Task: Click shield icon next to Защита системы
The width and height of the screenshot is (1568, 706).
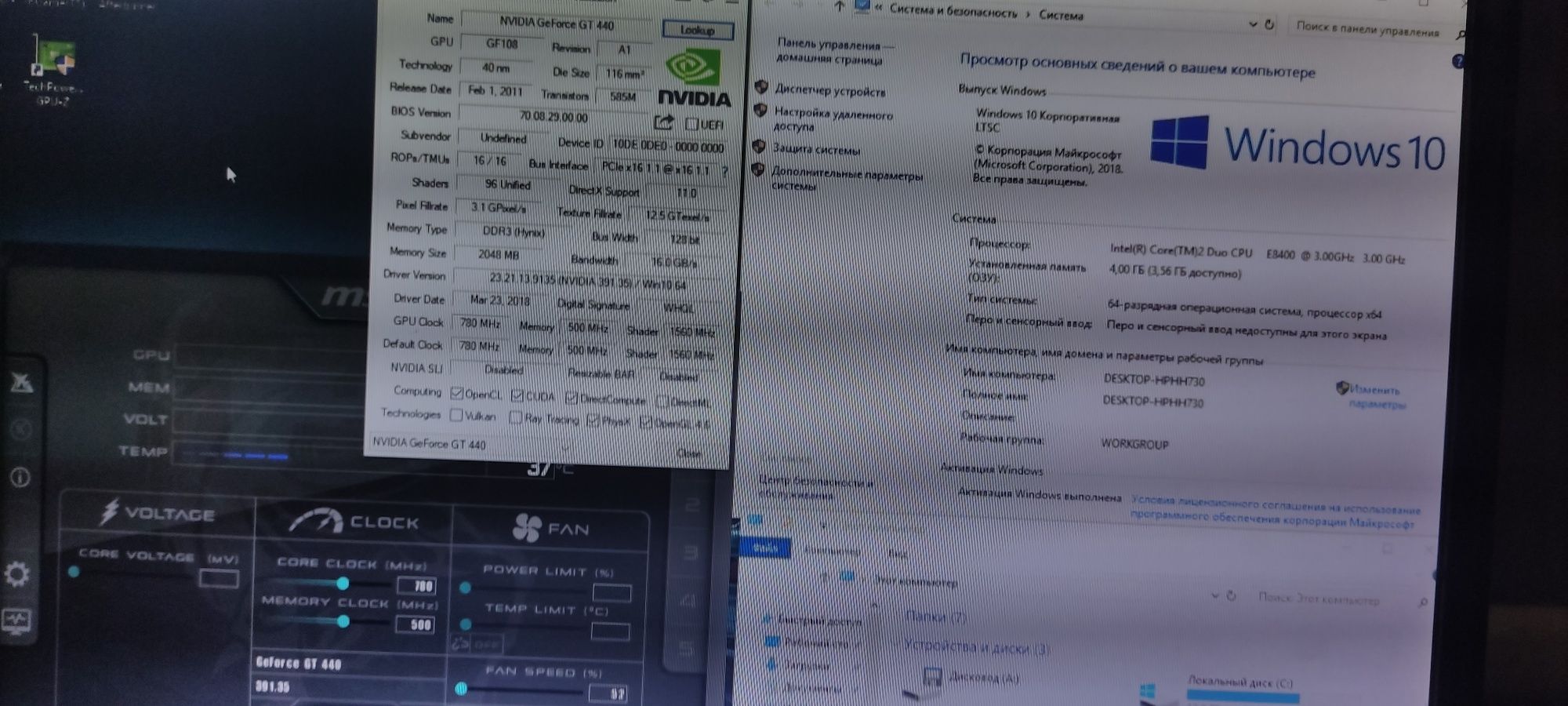Action: click(758, 147)
